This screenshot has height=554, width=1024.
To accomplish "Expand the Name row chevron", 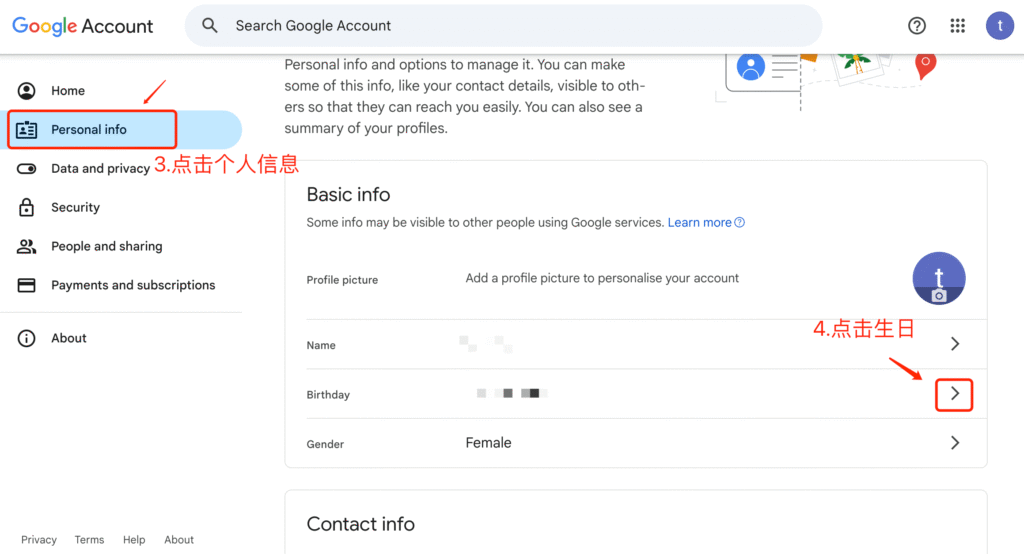I will tap(955, 344).
